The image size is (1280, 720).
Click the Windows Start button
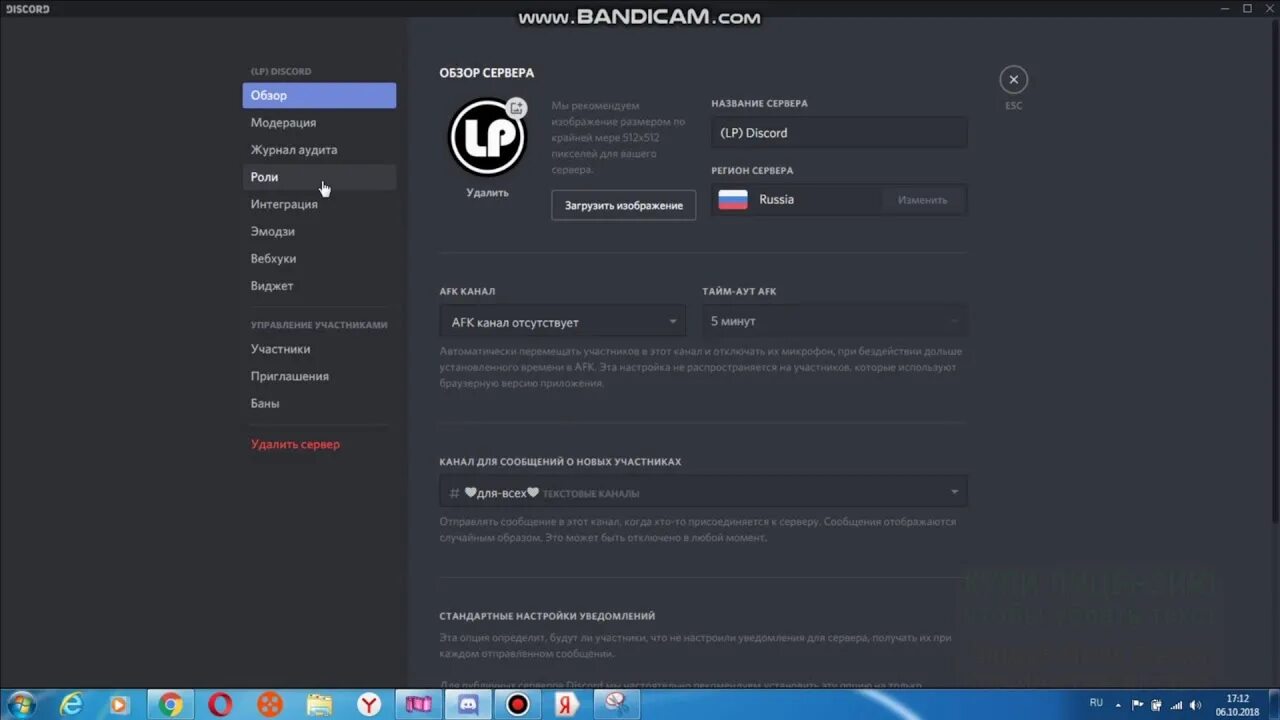pos(21,704)
